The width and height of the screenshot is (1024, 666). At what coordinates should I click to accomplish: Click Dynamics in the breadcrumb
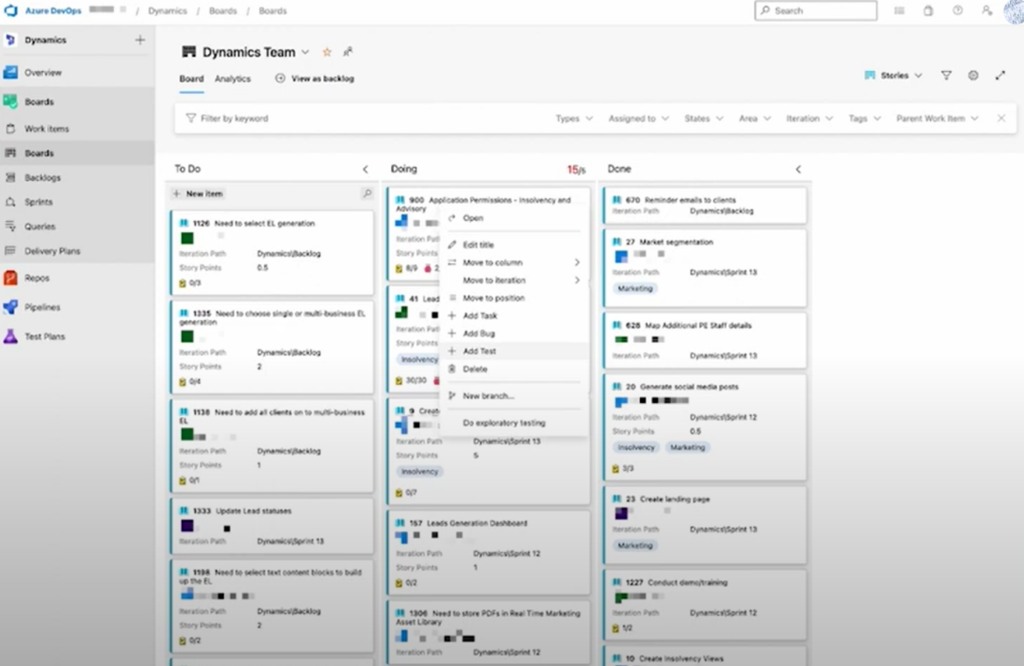point(167,10)
